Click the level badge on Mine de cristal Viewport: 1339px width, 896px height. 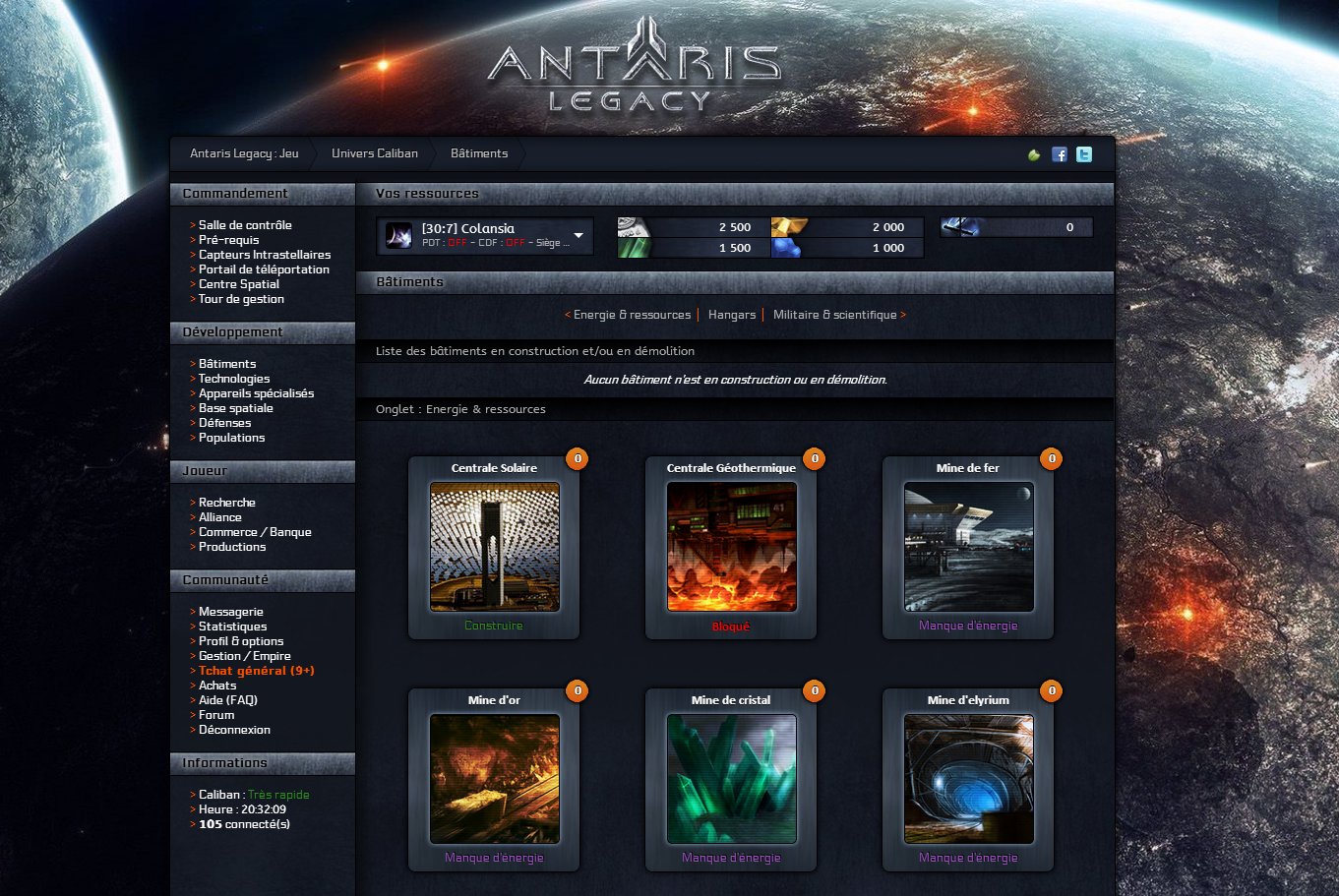coord(815,690)
